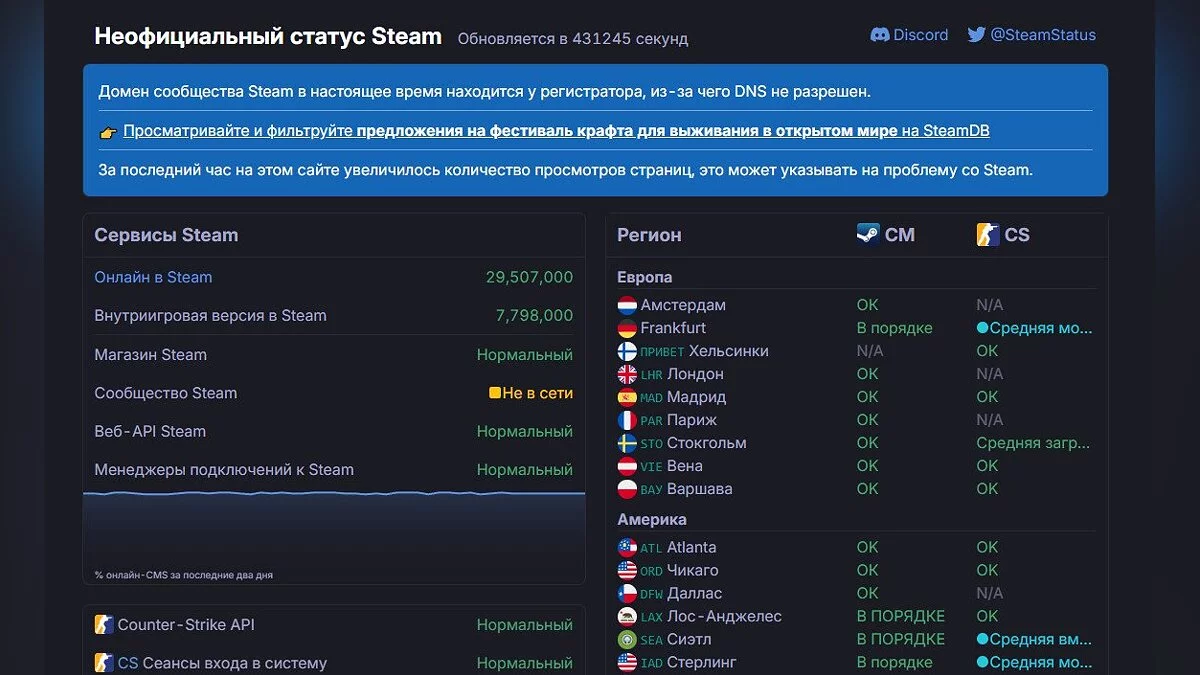This screenshot has height=675, width=1200.
Task: Open the @SteamStatus Twitter link
Action: (x=1043, y=35)
